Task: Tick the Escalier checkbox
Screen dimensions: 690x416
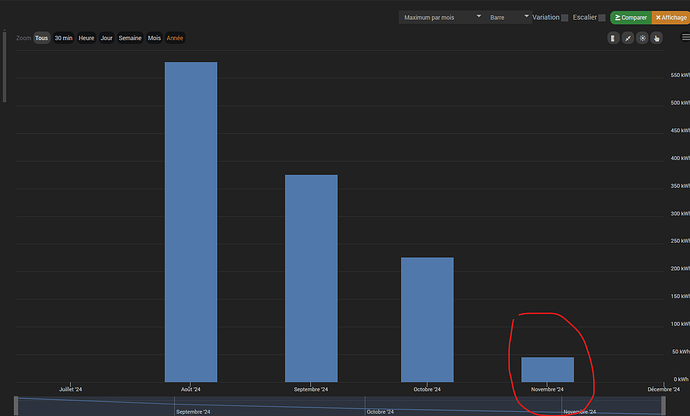Action: tap(602, 18)
